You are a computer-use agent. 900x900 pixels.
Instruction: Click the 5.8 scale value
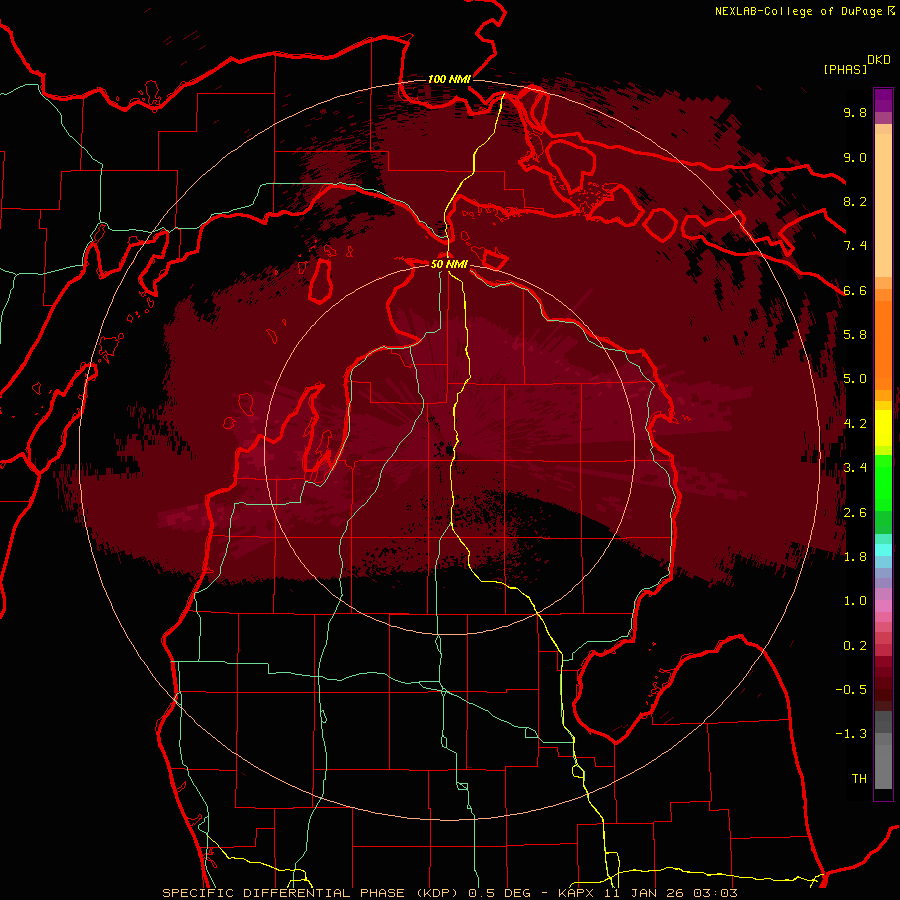click(x=855, y=335)
